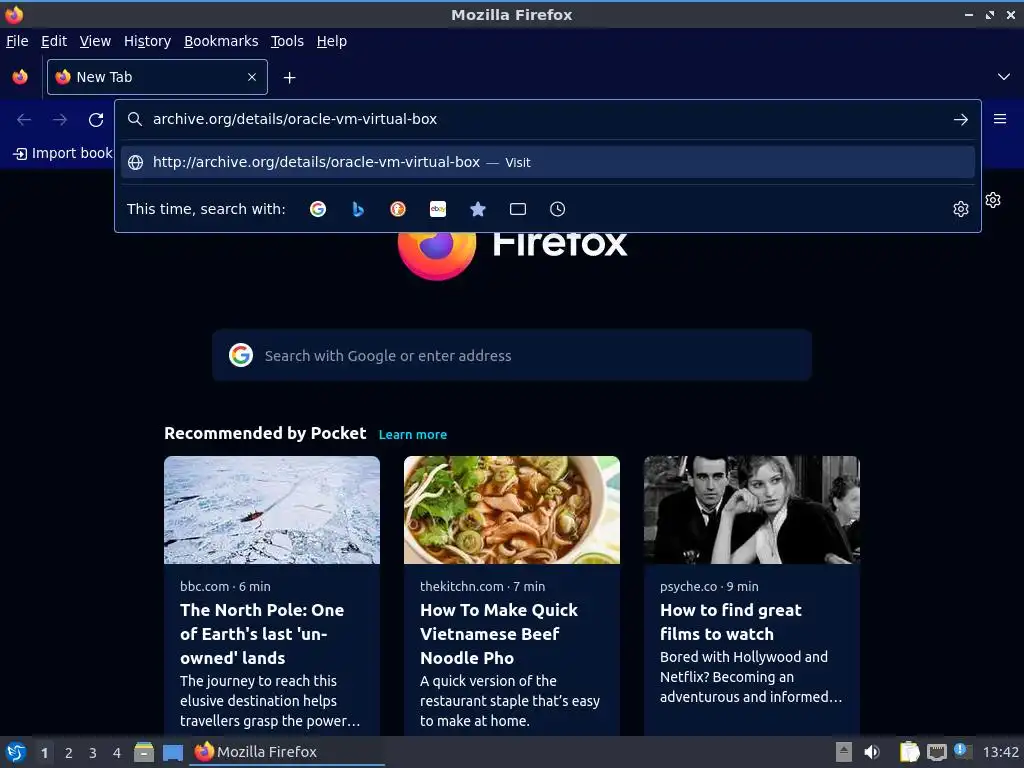Search this time with eBay icon
Screen dimensions: 1024x768
coord(438,209)
